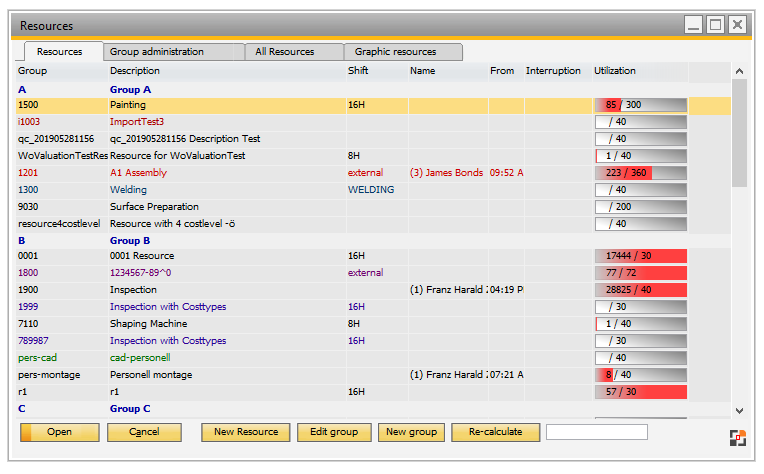Click the Painting utilization bar 85 / 300

640,105
